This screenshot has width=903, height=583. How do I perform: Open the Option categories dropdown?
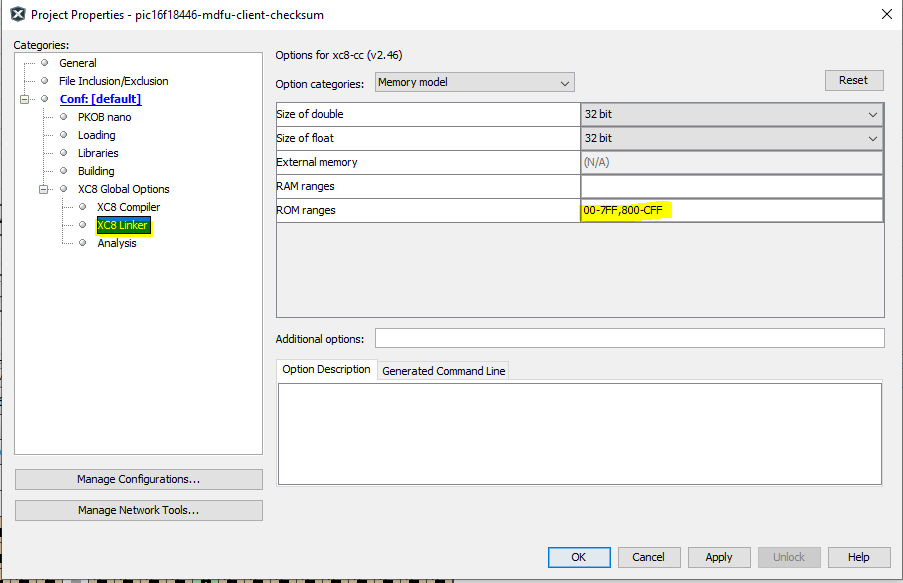pos(475,82)
